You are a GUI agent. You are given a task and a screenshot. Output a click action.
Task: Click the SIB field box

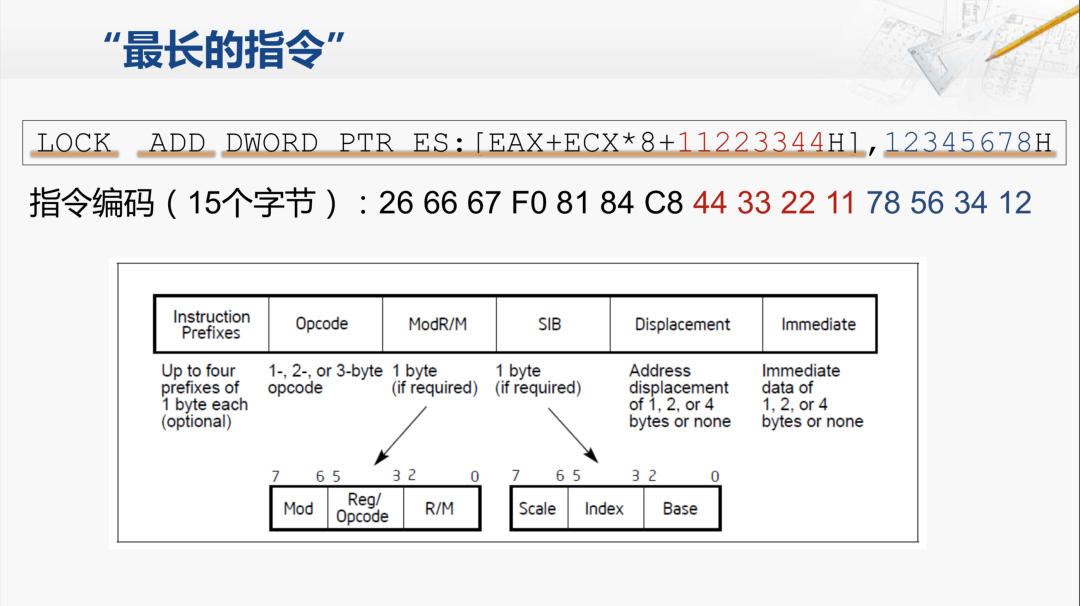click(552, 324)
